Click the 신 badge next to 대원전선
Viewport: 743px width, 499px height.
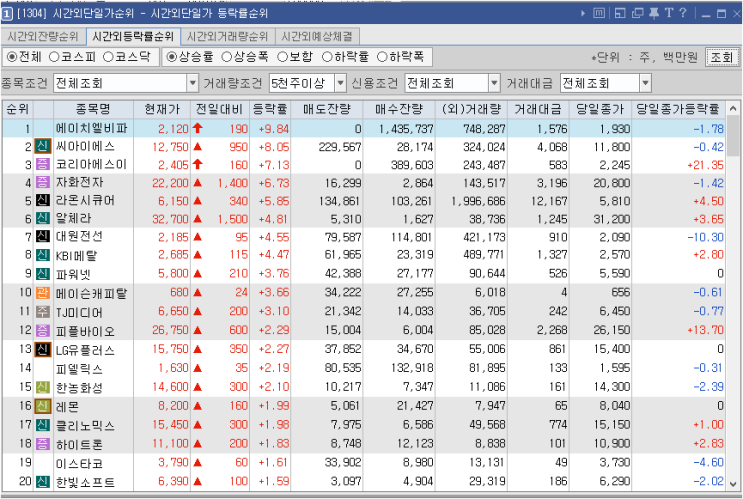pyautogui.click(x=43, y=236)
